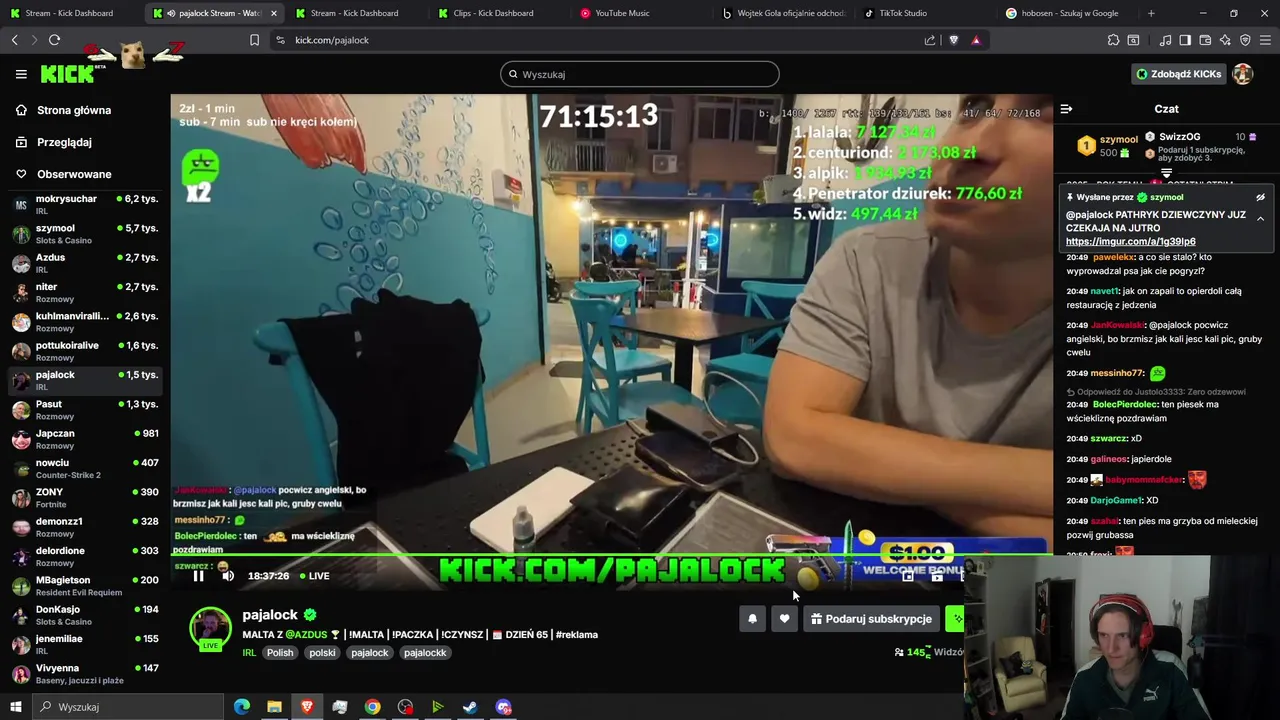Image resolution: width=1280 pixels, height=720 pixels.
Task: Pause the pajalock stream
Action: click(x=198, y=576)
